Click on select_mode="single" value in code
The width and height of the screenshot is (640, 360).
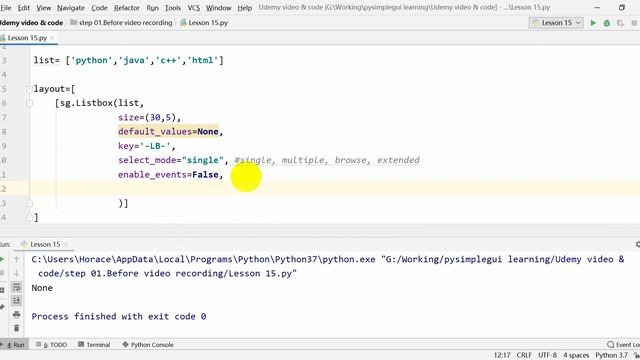pos(203,160)
